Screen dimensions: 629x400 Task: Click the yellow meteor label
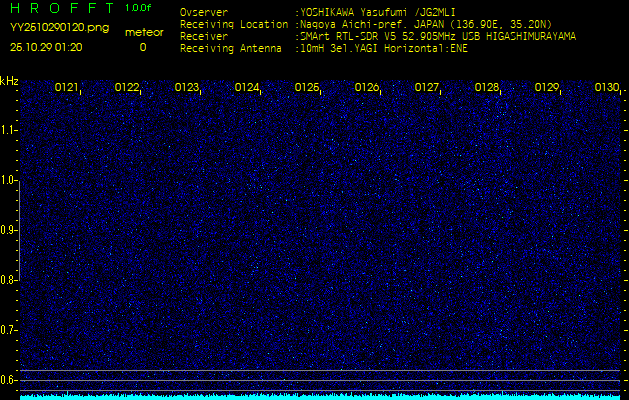[x=143, y=32]
